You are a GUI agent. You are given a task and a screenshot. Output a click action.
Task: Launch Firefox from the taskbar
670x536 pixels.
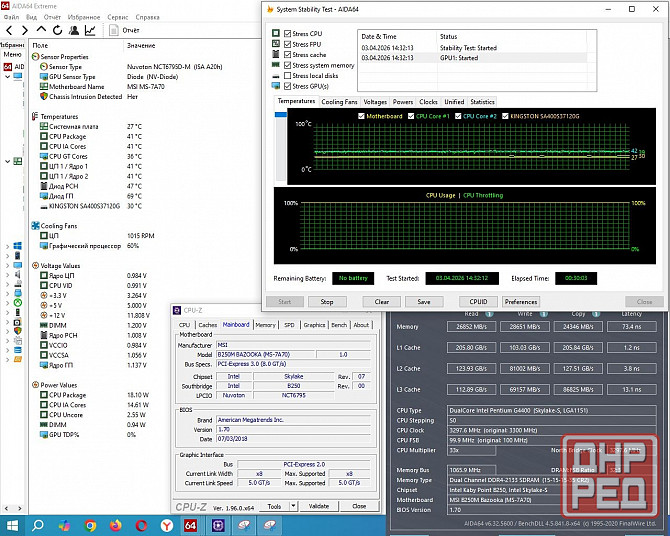pos(115,525)
